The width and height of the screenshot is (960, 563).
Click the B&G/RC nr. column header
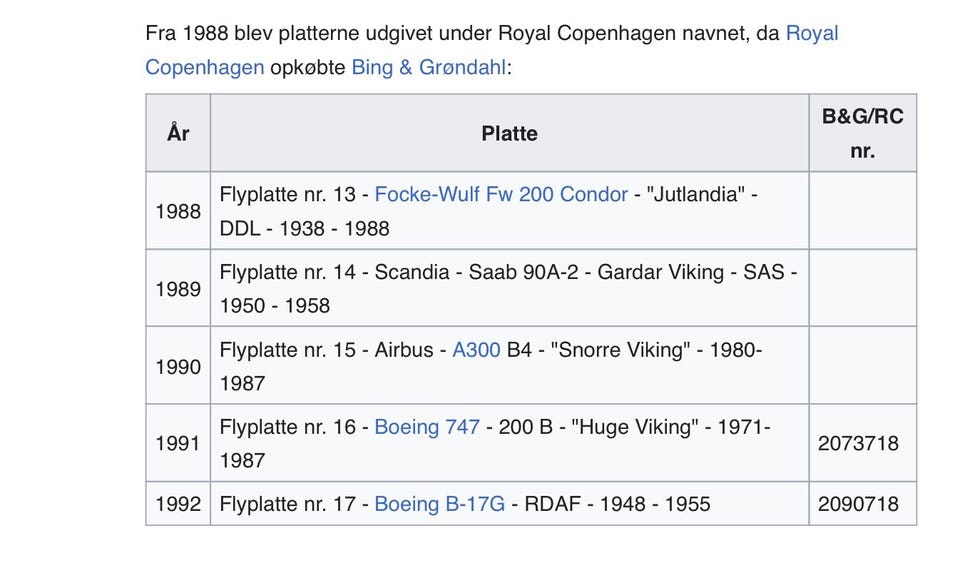tap(862, 133)
